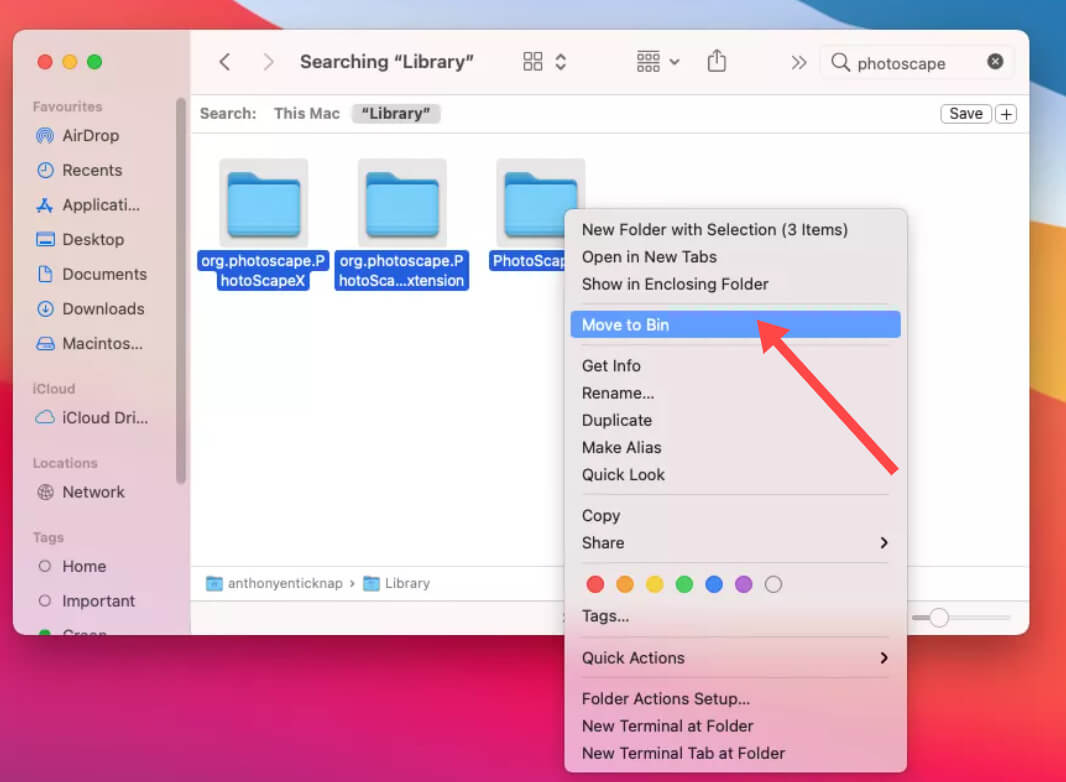
Task: Apply the blue tag color
Action: pyautogui.click(x=714, y=584)
